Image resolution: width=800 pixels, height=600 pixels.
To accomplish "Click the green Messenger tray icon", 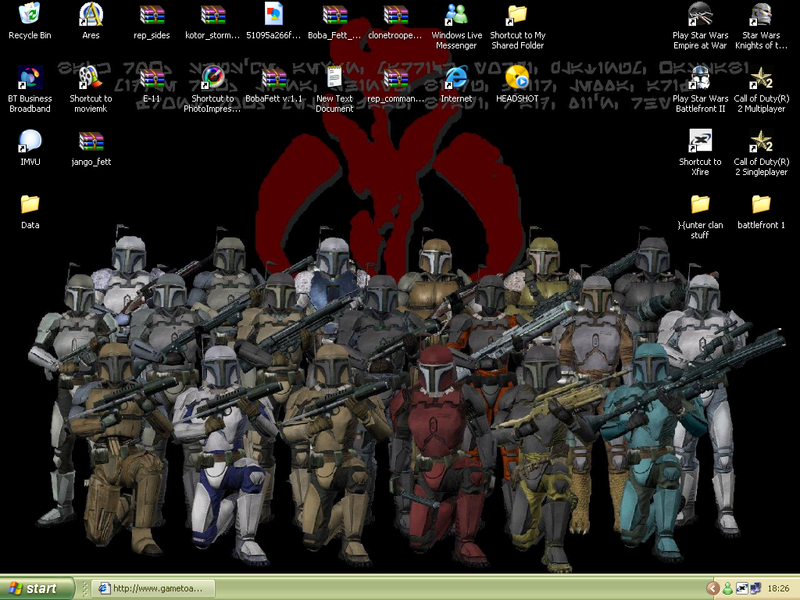I will 727,589.
